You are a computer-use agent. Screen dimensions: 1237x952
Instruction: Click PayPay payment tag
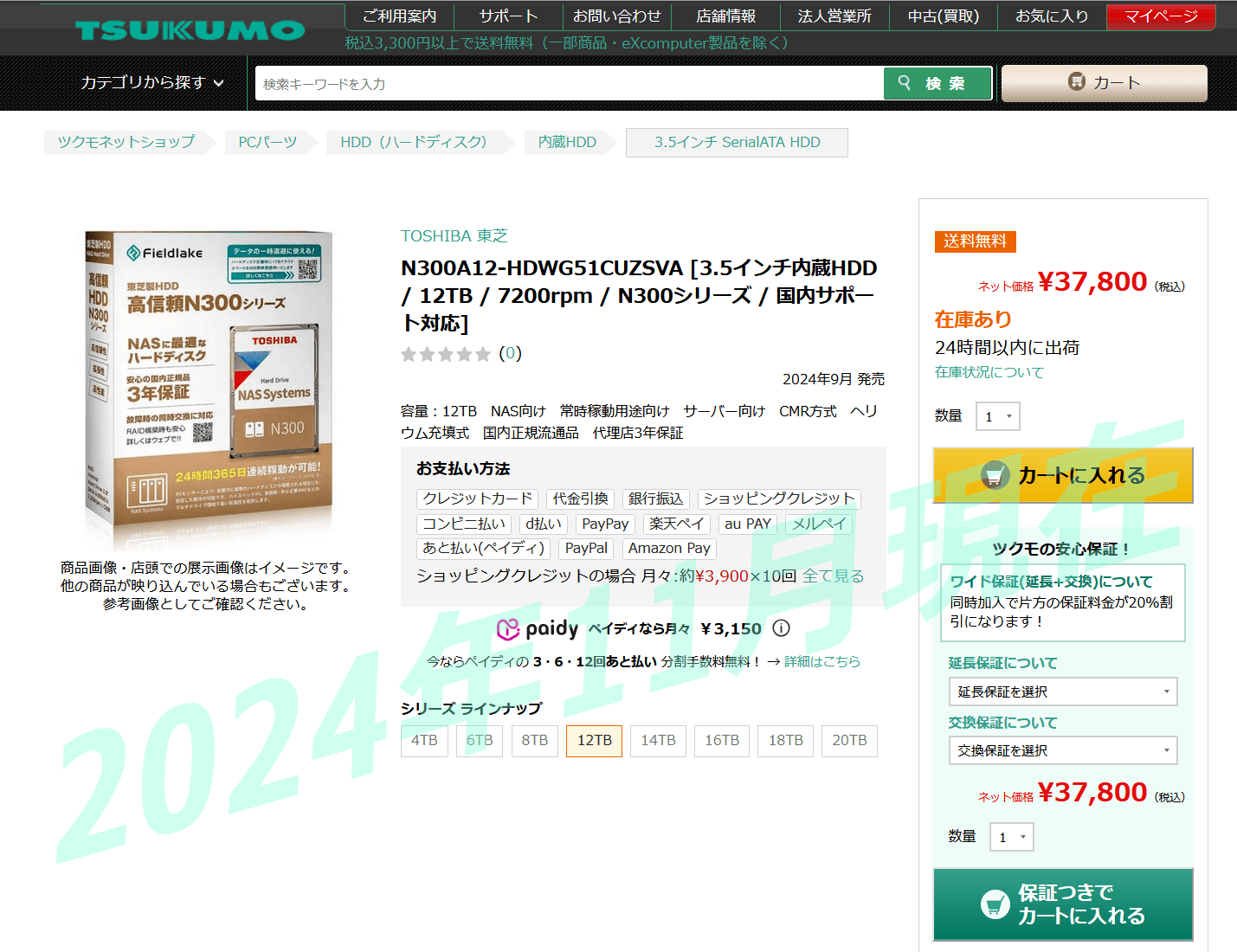(605, 524)
